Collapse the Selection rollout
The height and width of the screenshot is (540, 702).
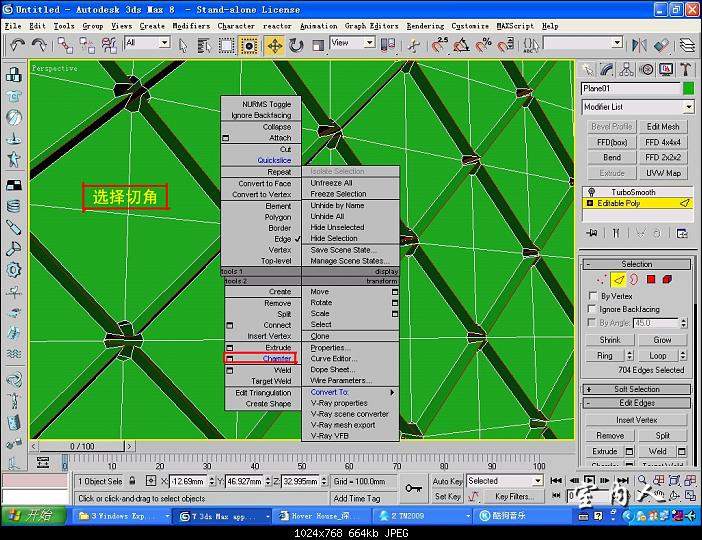pyautogui.click(x=636, y=264)
